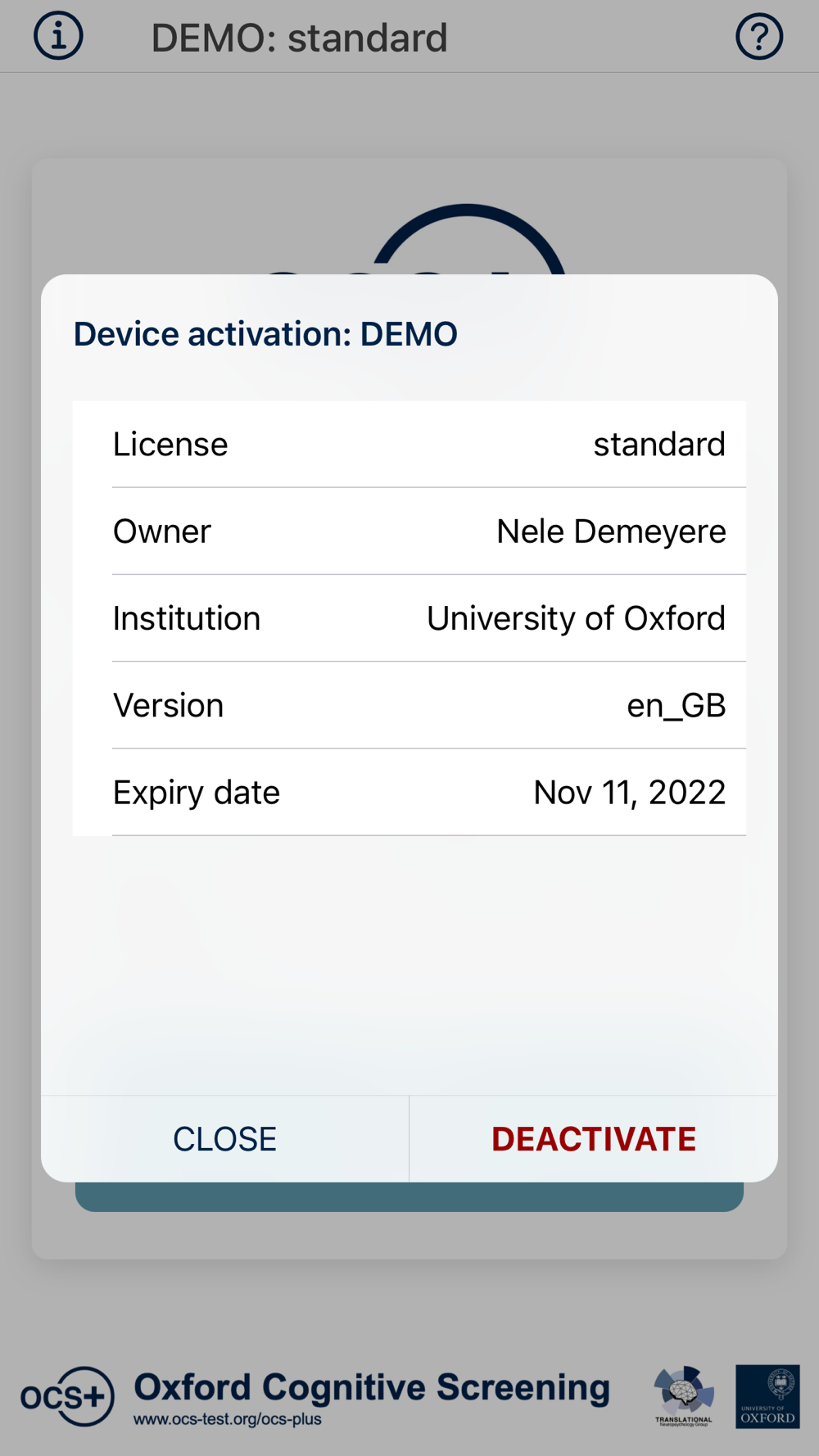
Task: Click the 'Device activation: DEMO' heading
Action: (x=265, y=334)
